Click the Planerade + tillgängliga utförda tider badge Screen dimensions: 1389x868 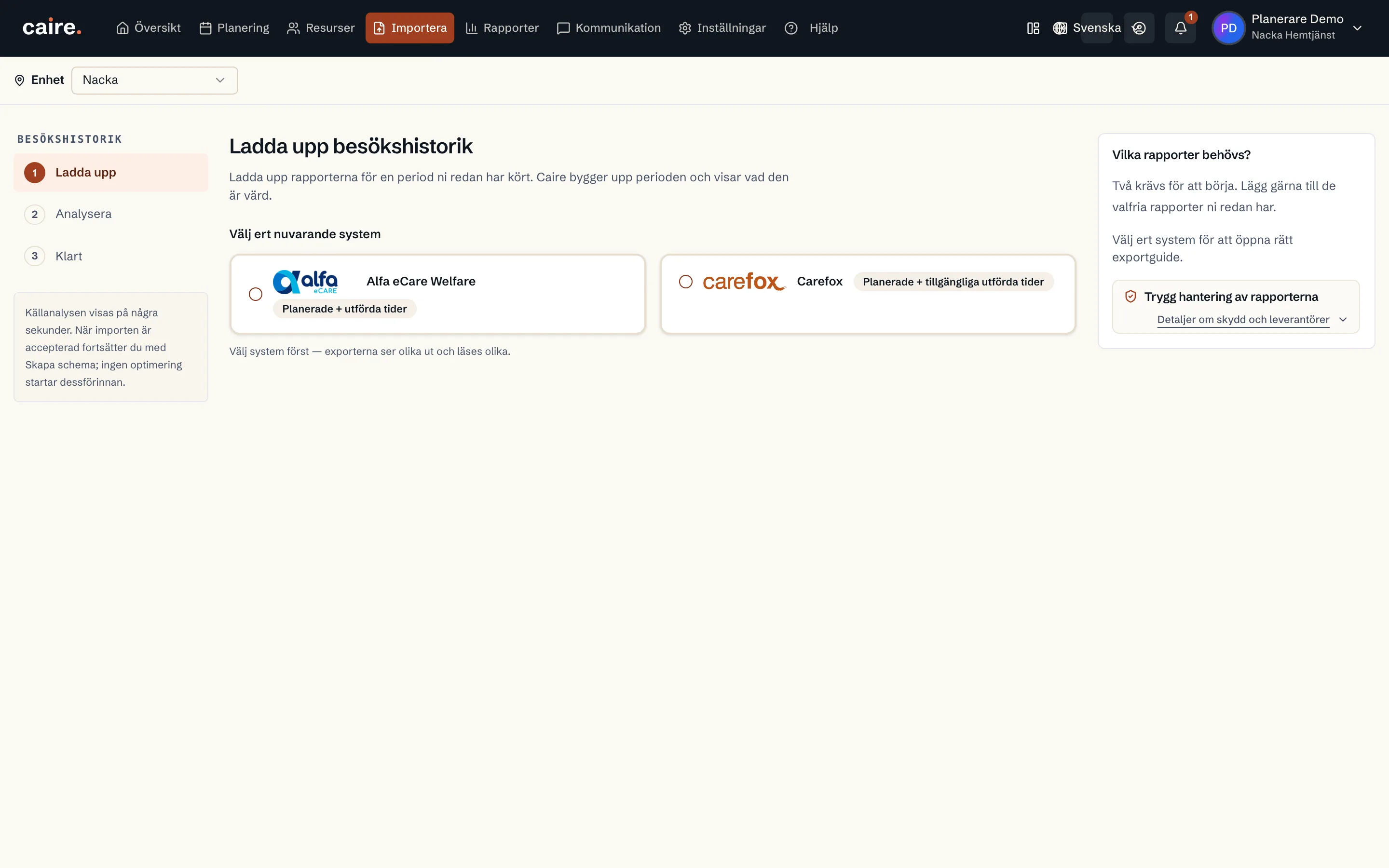tap(953, 282)
